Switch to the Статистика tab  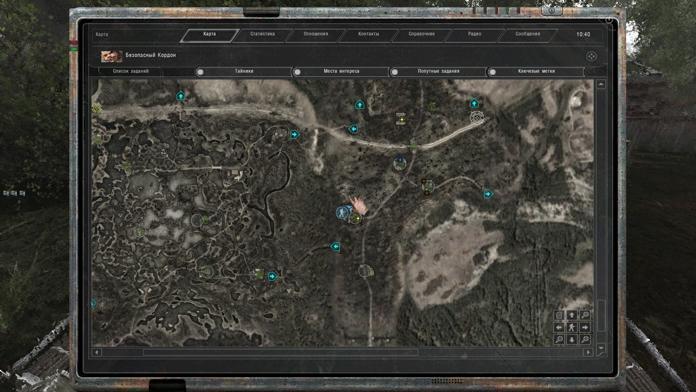262,34
